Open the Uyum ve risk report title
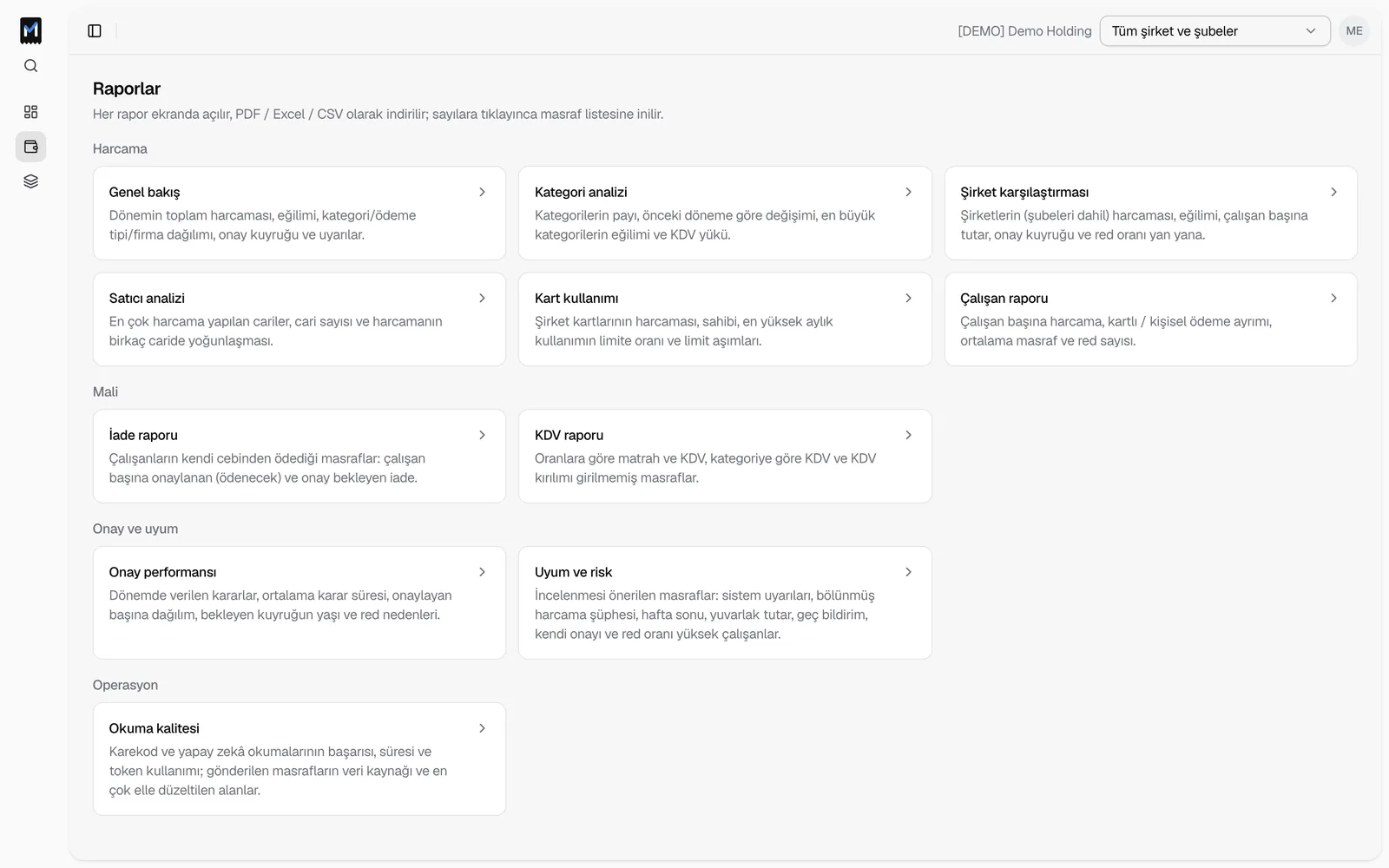Viewport: 1389px width, 868px height. click(573, 572)
